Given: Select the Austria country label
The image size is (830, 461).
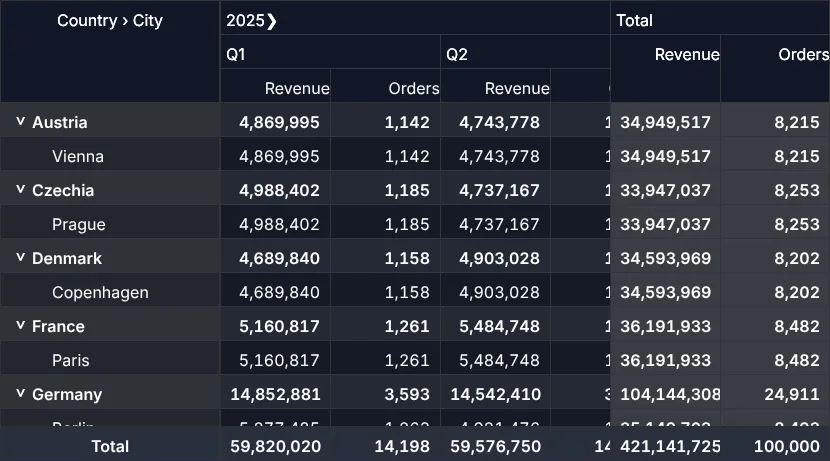Looking at the screenshot, I should 59,122.
